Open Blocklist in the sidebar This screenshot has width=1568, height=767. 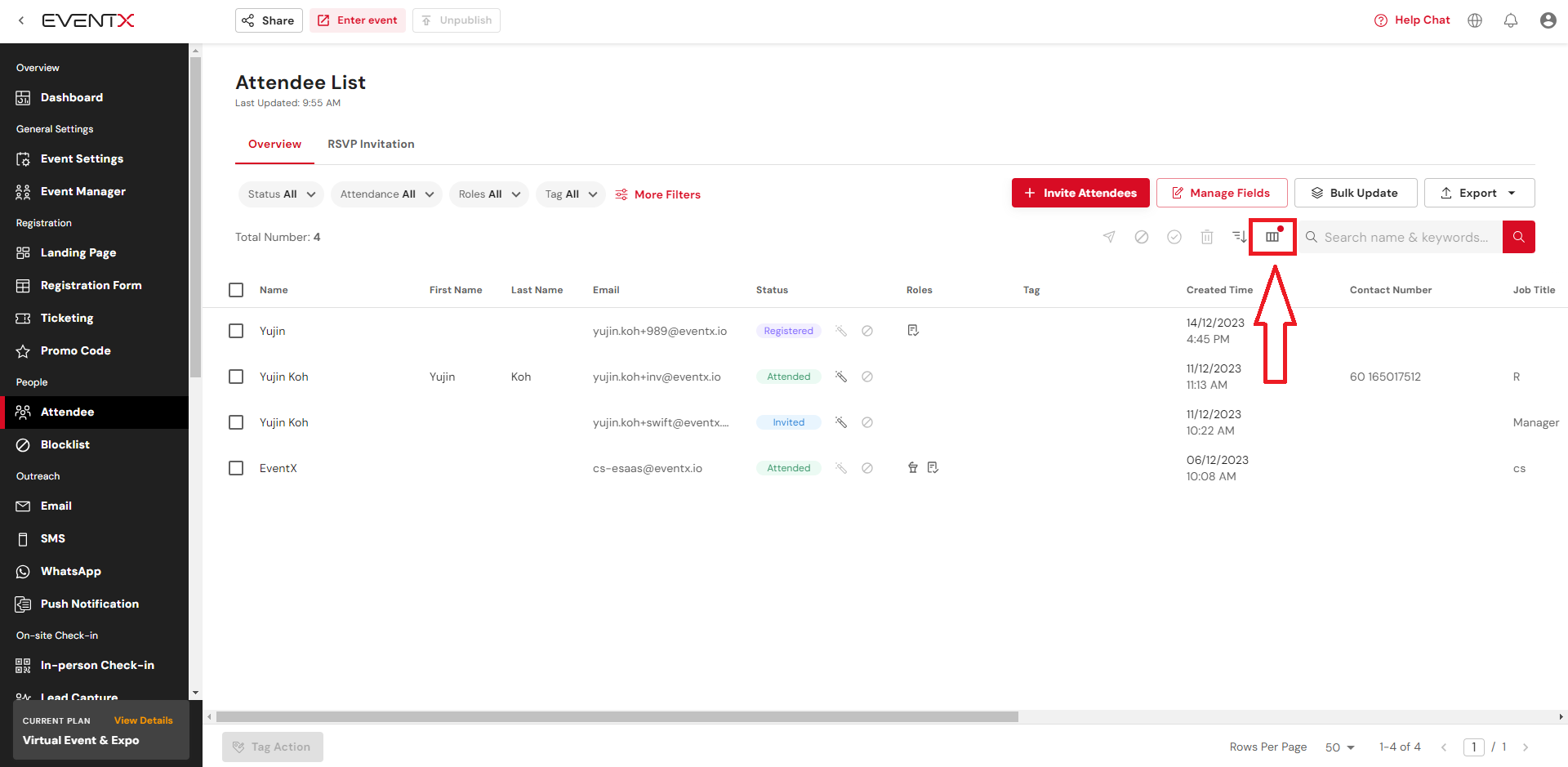click(x=65, y=444)
